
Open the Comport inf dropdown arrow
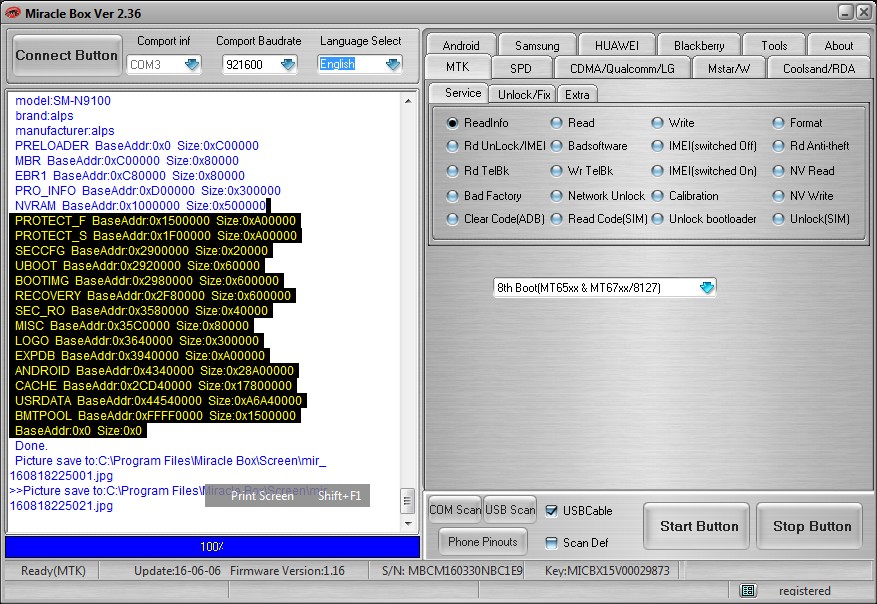pyautogui.click(x=192, y=64)
